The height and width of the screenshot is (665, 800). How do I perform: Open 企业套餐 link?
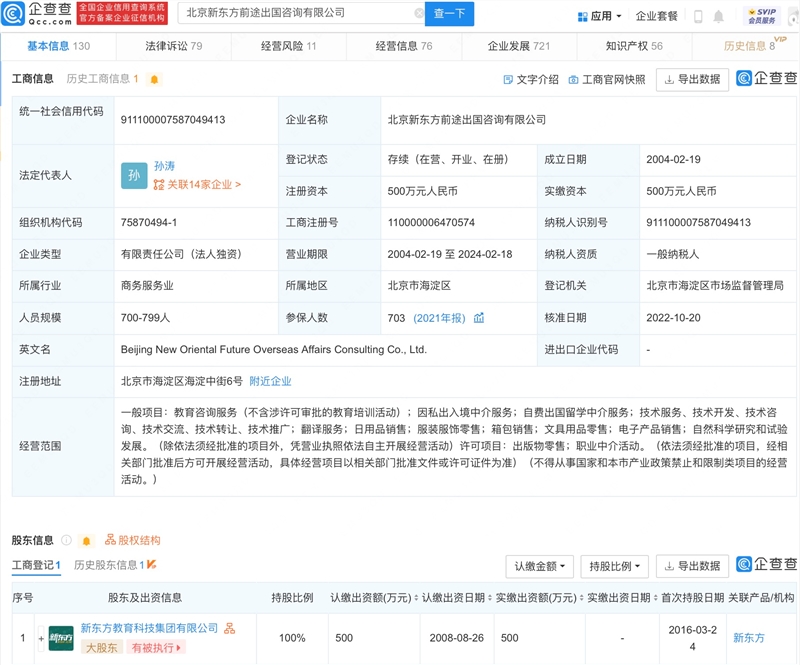656,16
